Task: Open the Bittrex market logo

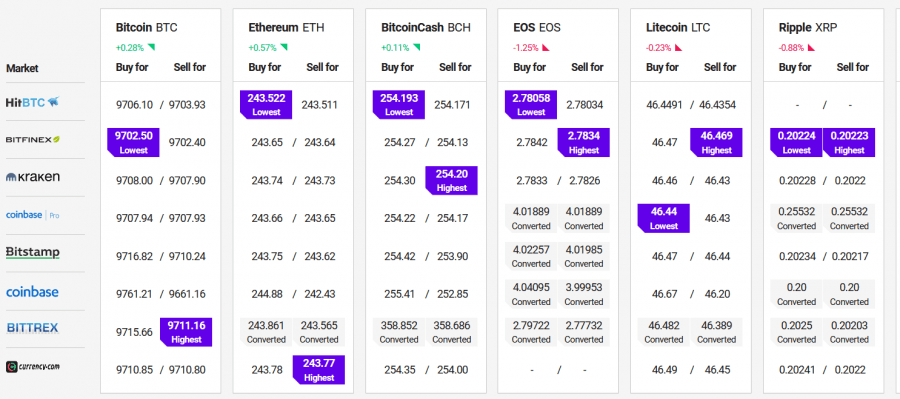Action: click(x=33, y=328)
